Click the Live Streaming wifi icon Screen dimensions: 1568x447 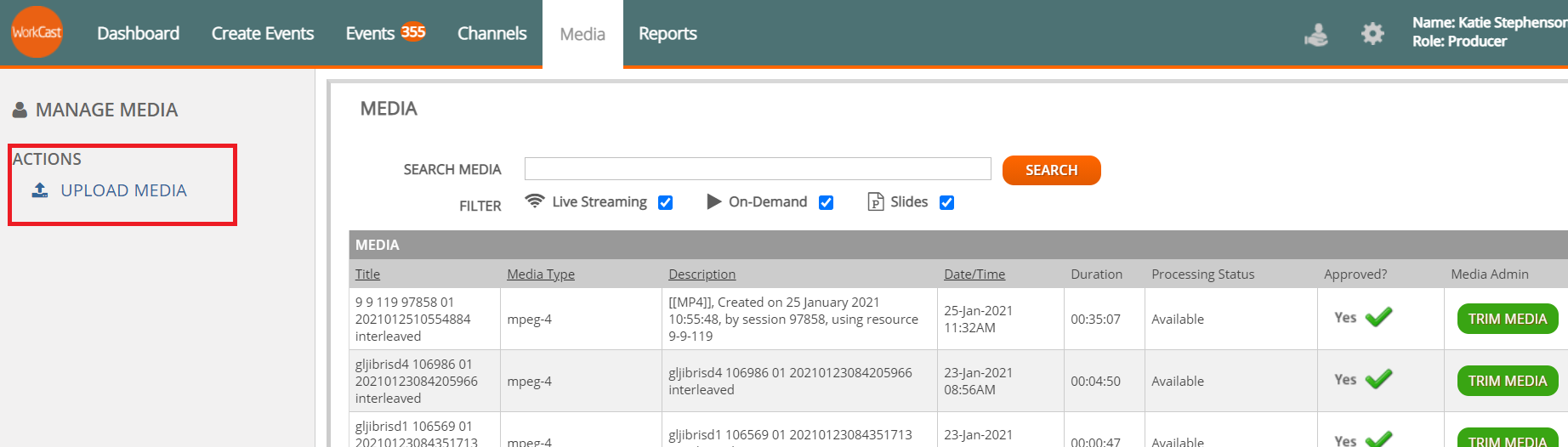534,201
